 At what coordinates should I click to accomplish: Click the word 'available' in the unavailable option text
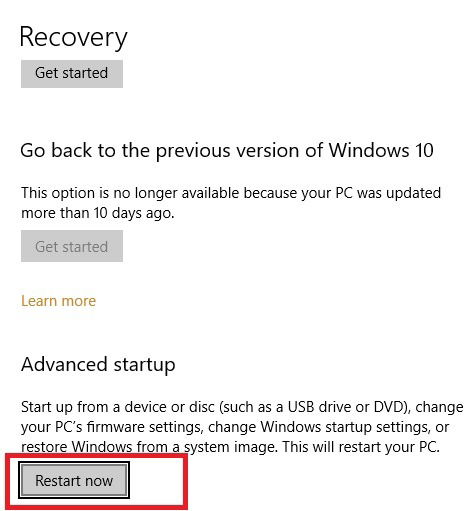tap(210, 193)
